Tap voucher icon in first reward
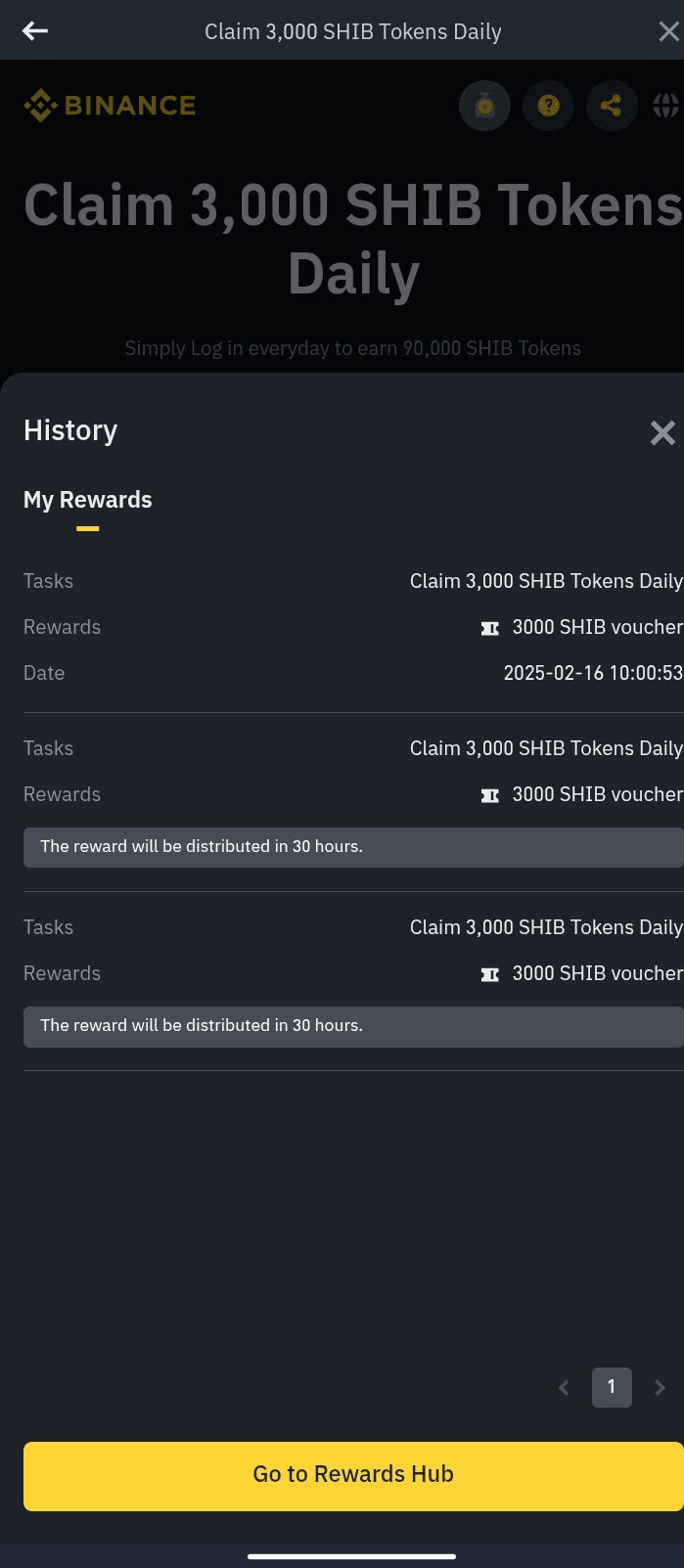Screen dimensions: 684x1568 [490, 628]
